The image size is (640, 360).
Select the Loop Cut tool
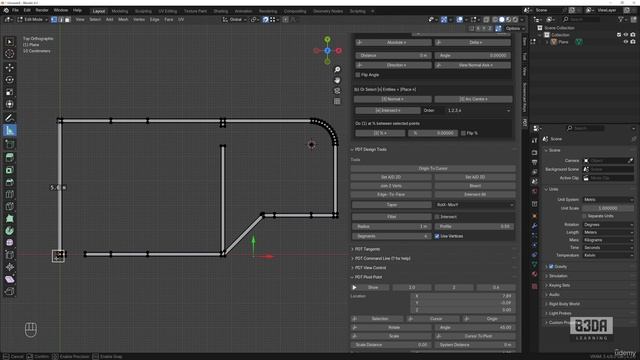tap(9, 194)
